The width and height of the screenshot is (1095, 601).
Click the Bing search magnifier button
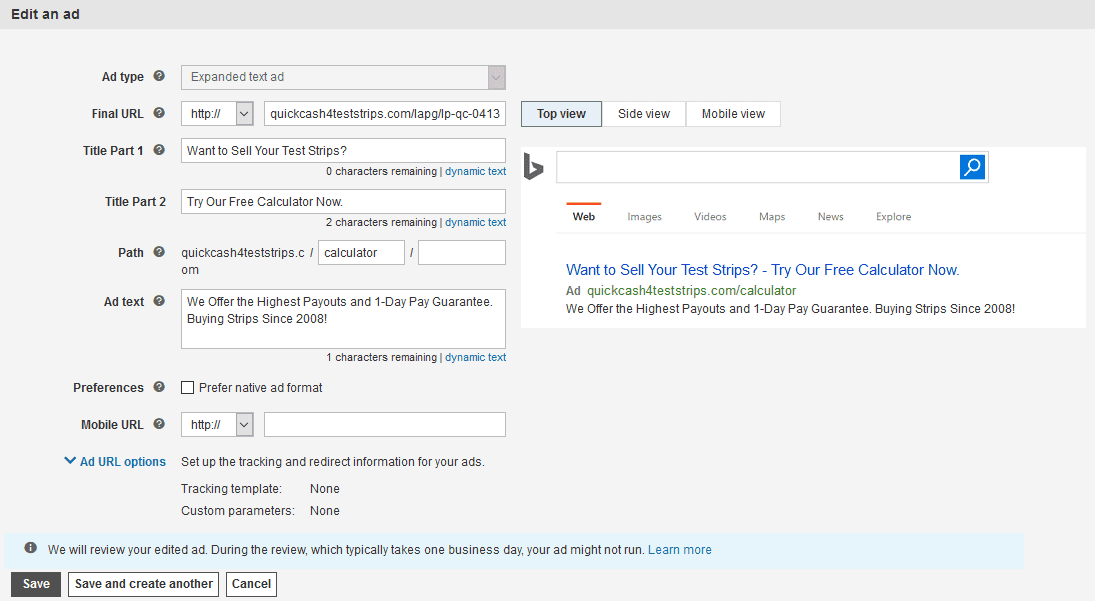(972, 167)
